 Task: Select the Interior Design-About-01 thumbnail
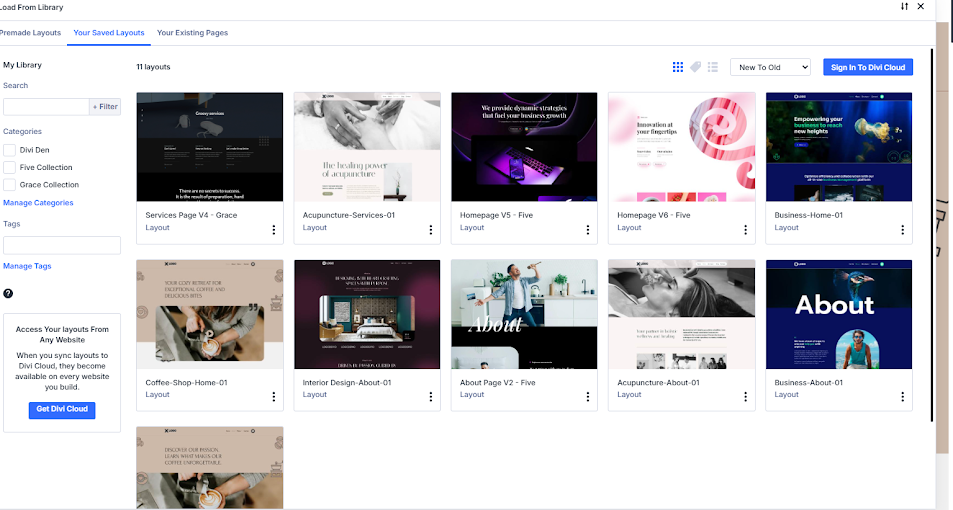coord(367,314)
